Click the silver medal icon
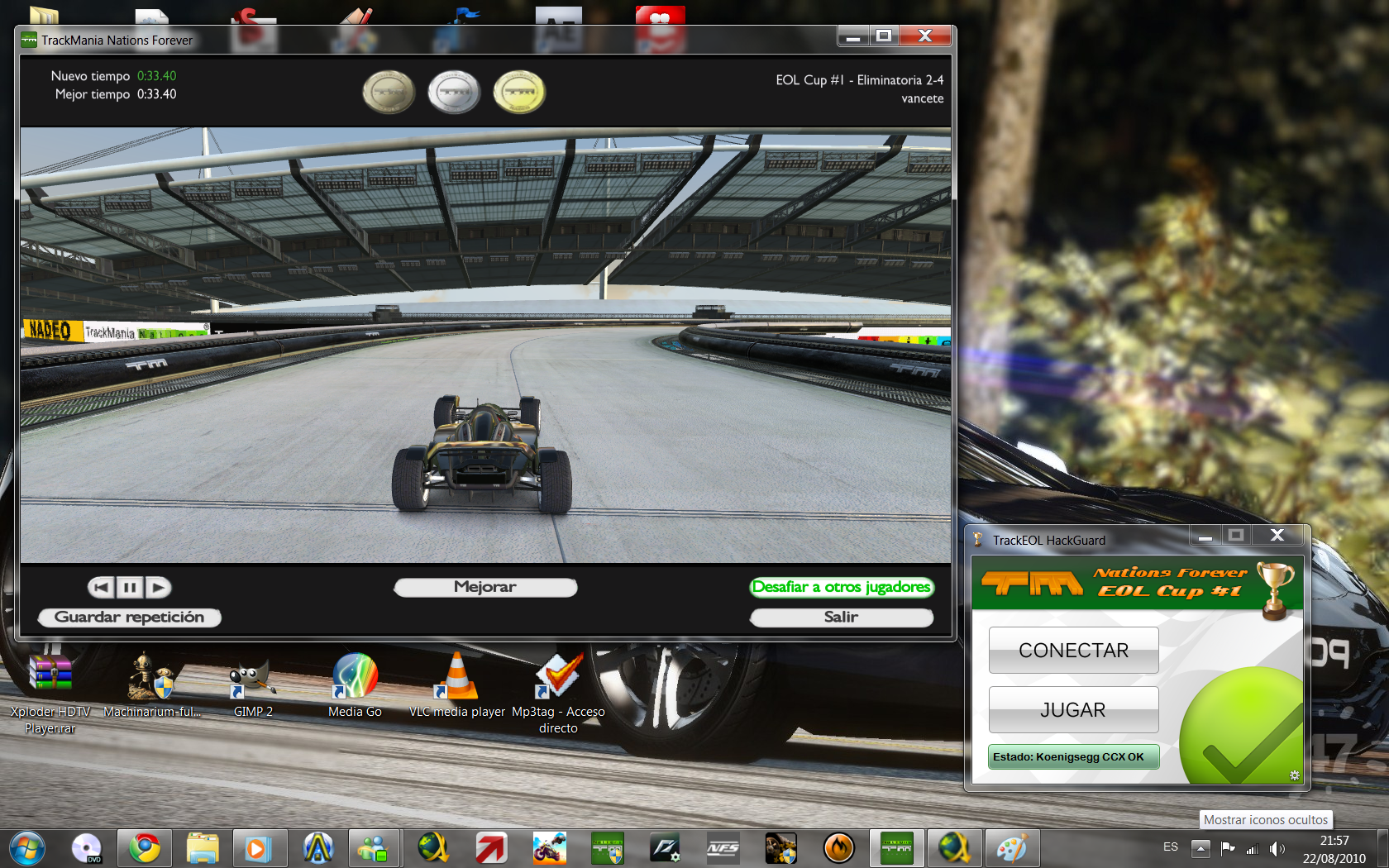 click(x=454, y=91)
